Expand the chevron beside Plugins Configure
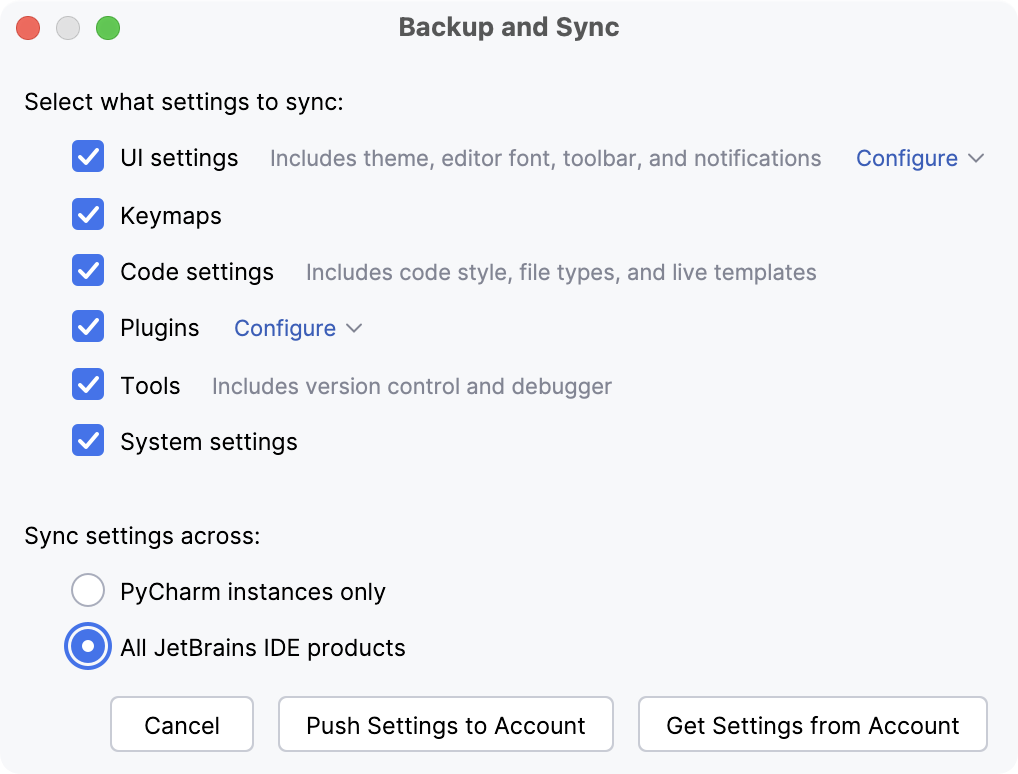 [x=354, y=328]
